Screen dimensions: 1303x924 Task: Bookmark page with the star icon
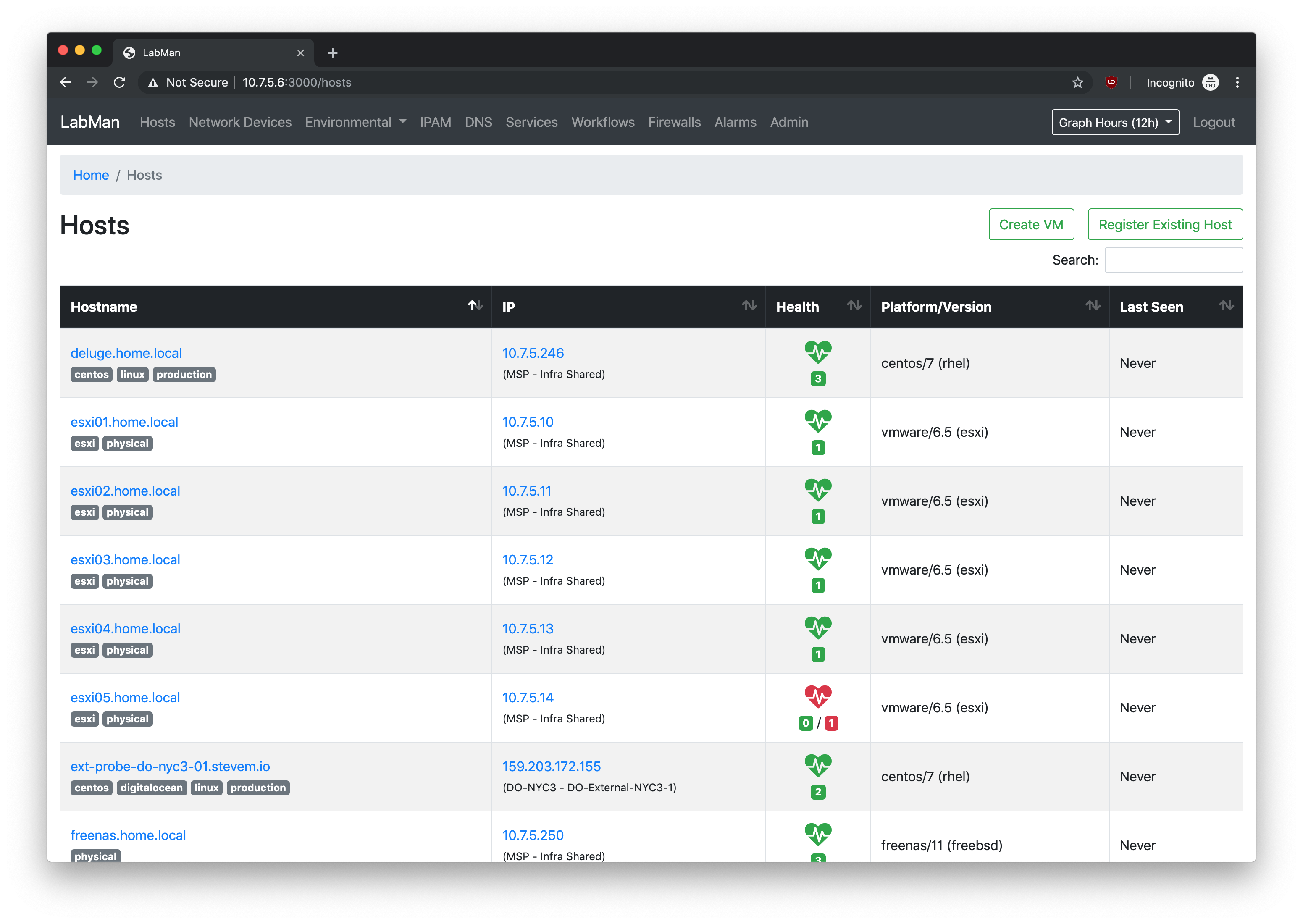[x=1077, y=82]
